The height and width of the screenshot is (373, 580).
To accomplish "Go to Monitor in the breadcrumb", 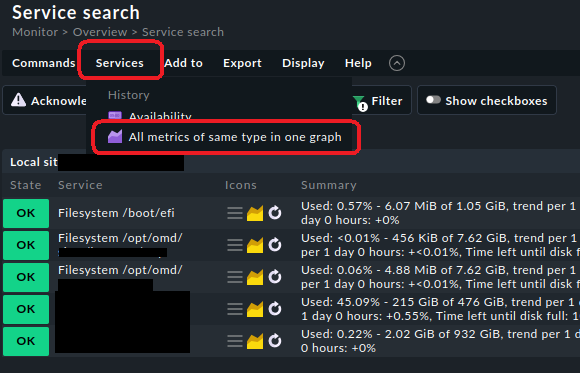I will point(35,32).
